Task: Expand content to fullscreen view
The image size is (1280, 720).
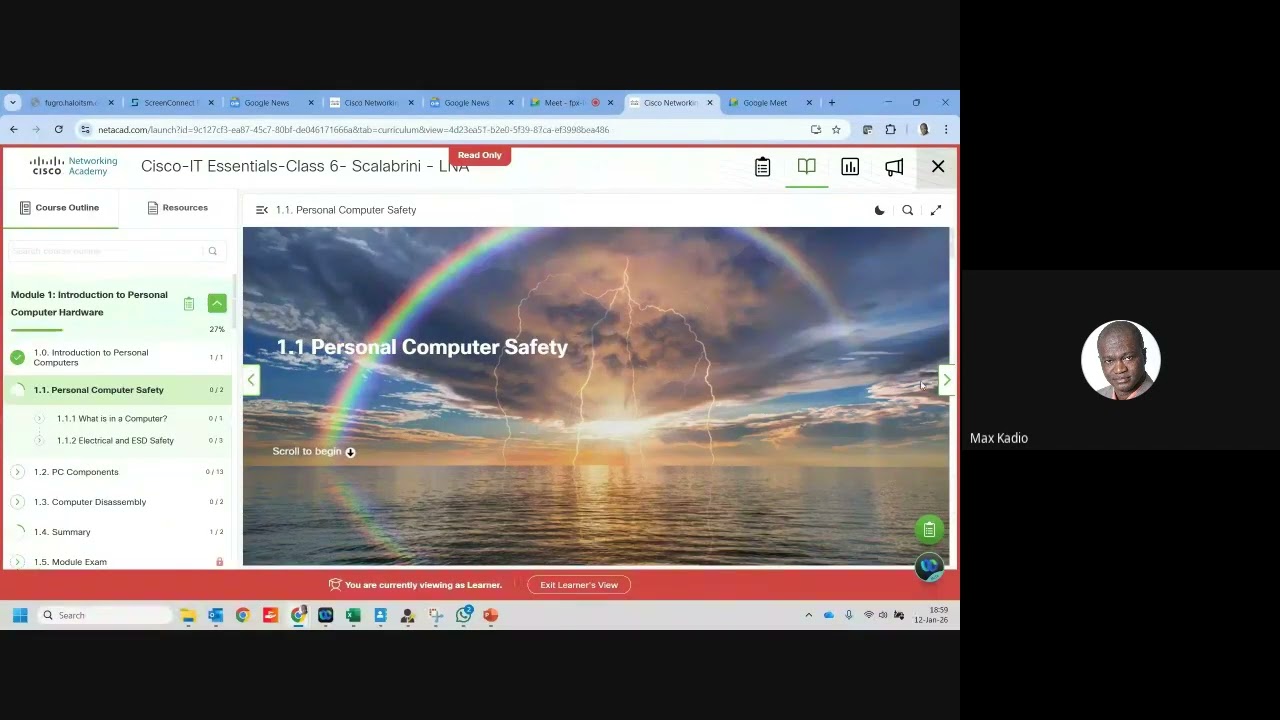Action: click(x=936, y=210)
